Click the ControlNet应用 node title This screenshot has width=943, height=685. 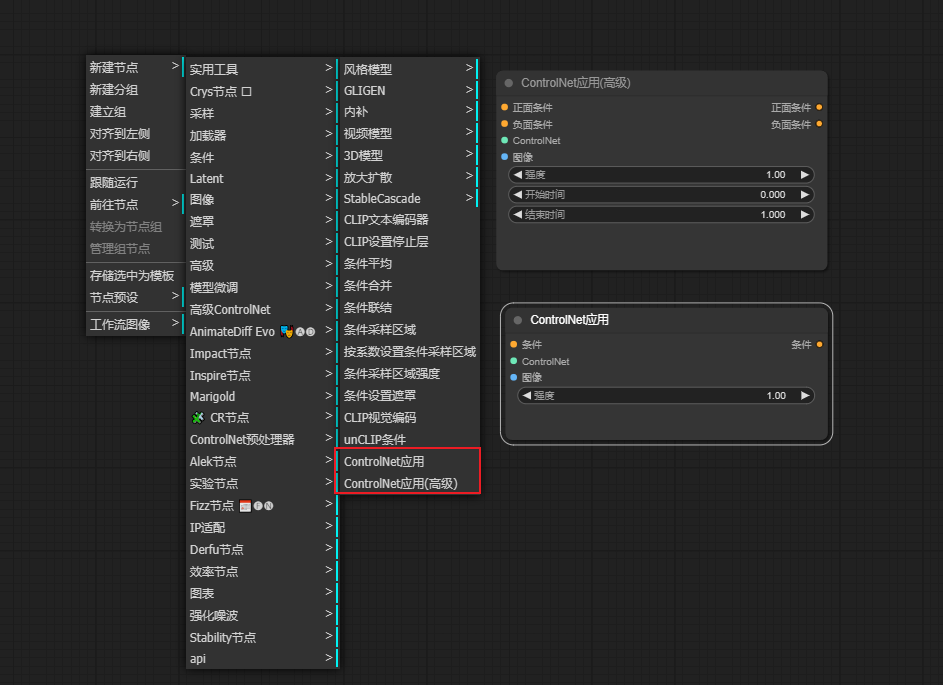570,320
